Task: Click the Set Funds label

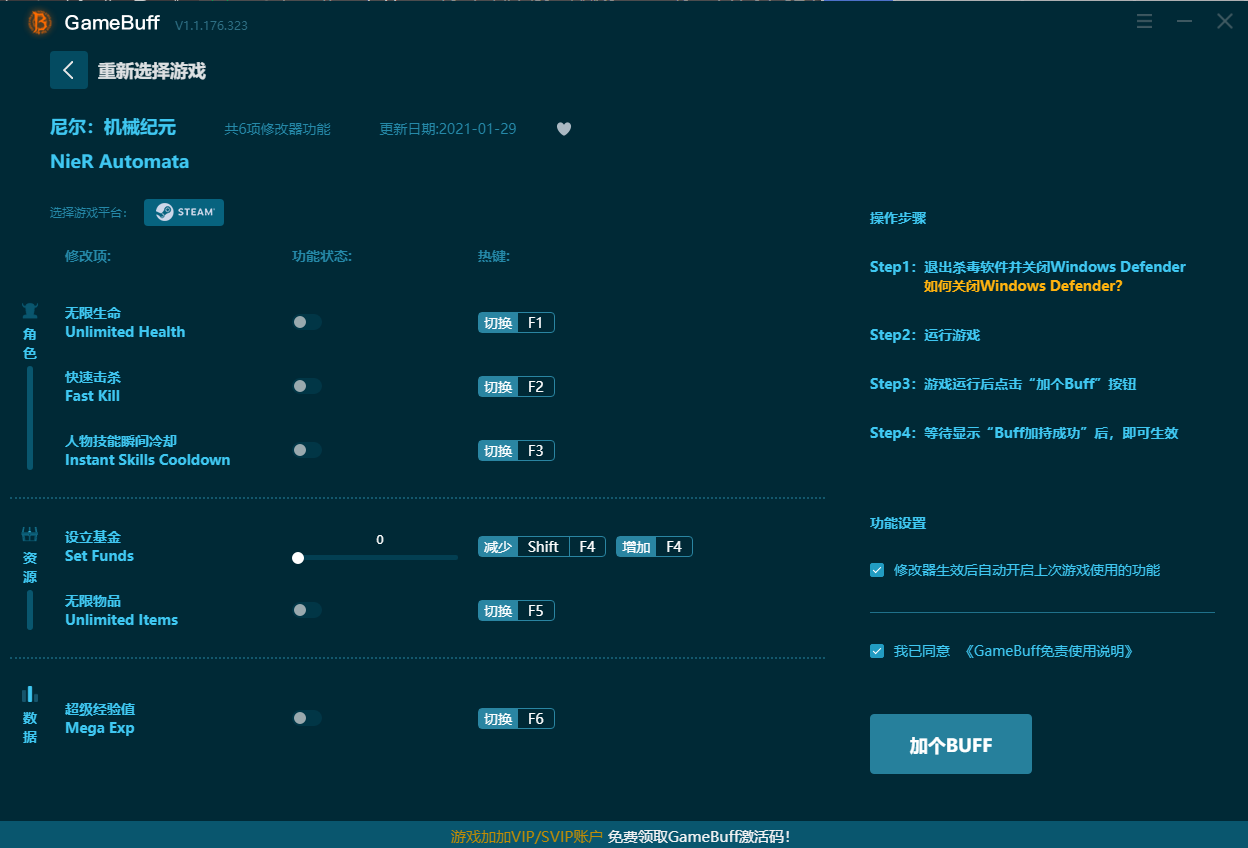Action: (99, 556)
